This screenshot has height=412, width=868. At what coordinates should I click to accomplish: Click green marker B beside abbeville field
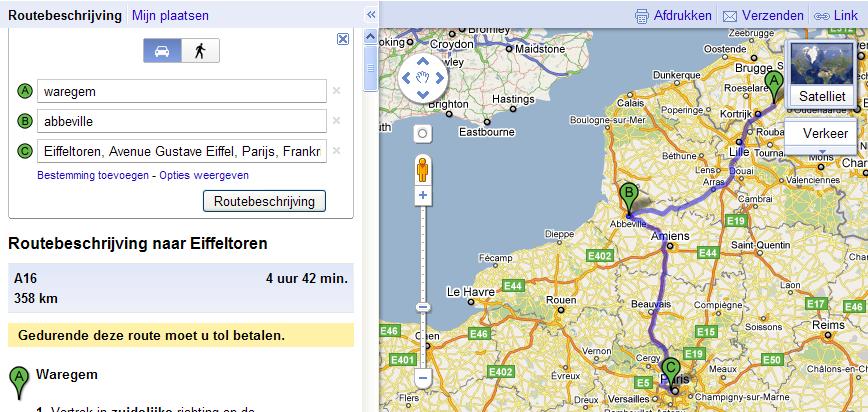[25, 121]
